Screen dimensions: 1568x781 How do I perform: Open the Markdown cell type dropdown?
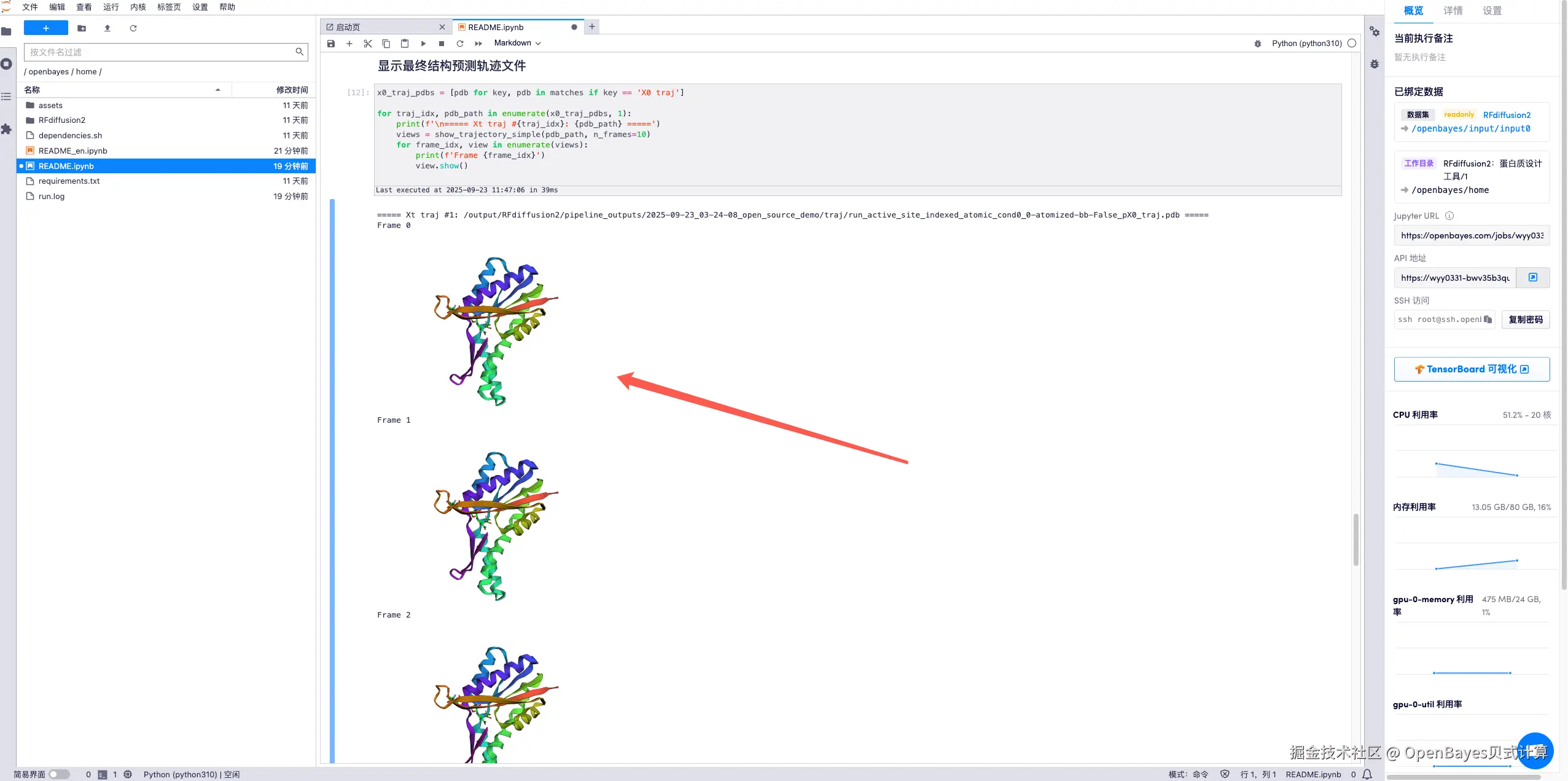517,43
